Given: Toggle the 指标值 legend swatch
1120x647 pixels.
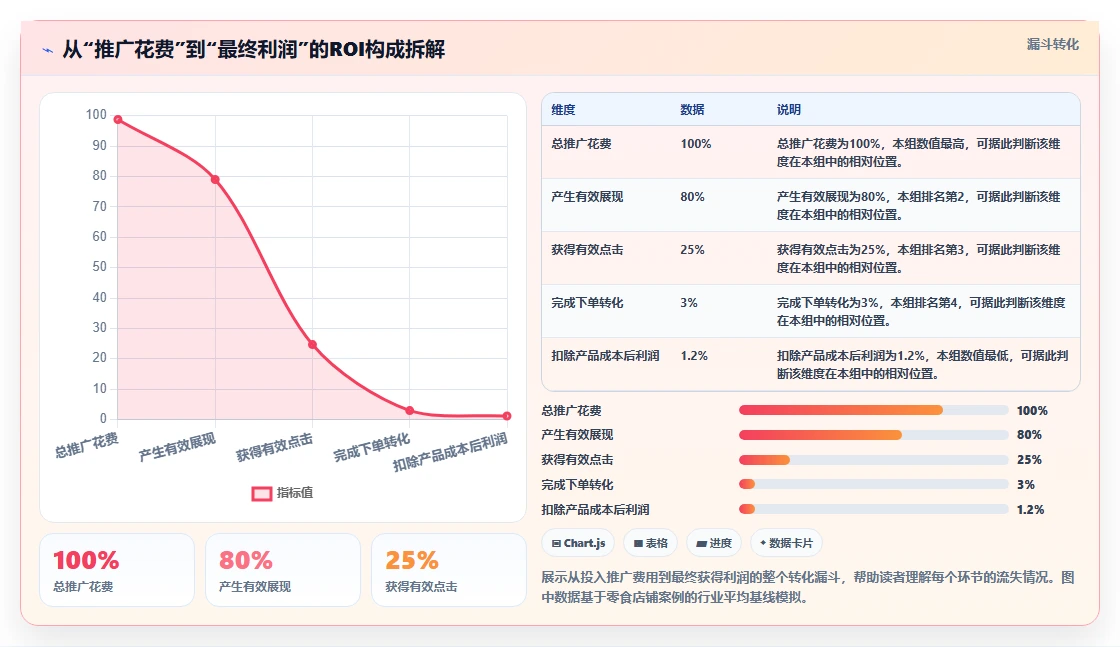Looking at the screenshot, I should 261,493.
